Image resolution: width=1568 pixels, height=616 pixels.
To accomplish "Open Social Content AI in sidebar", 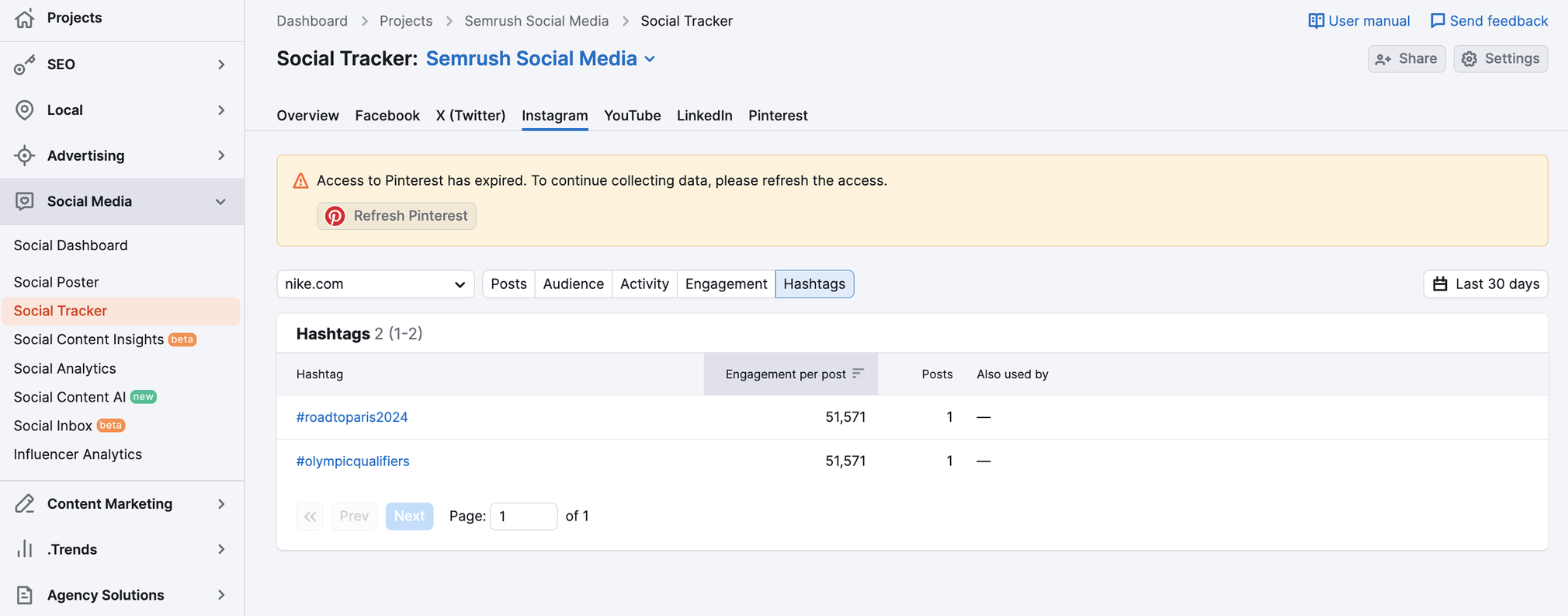I will coord(70,397).
